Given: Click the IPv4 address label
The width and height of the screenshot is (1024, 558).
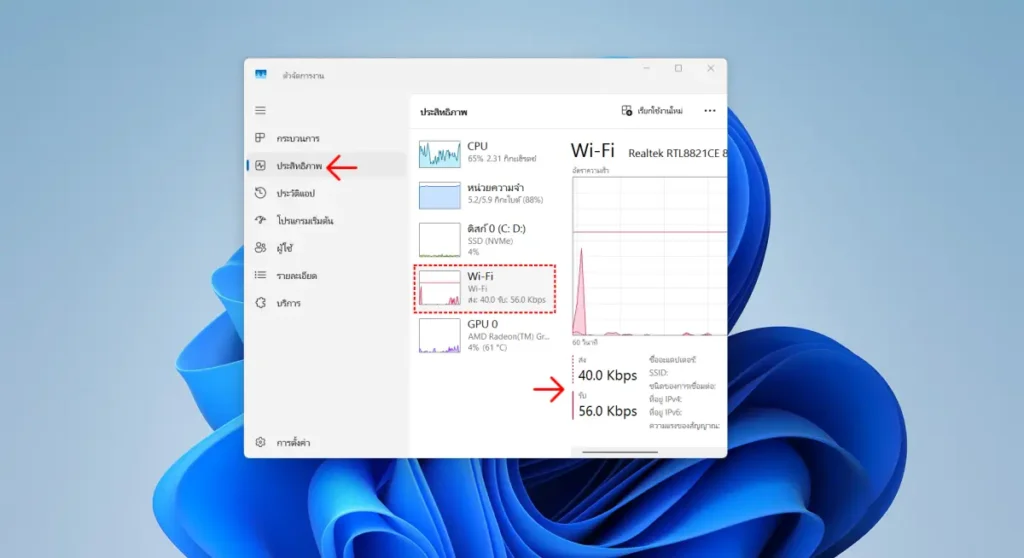Looking at the screenshot, I should [665, 399].
